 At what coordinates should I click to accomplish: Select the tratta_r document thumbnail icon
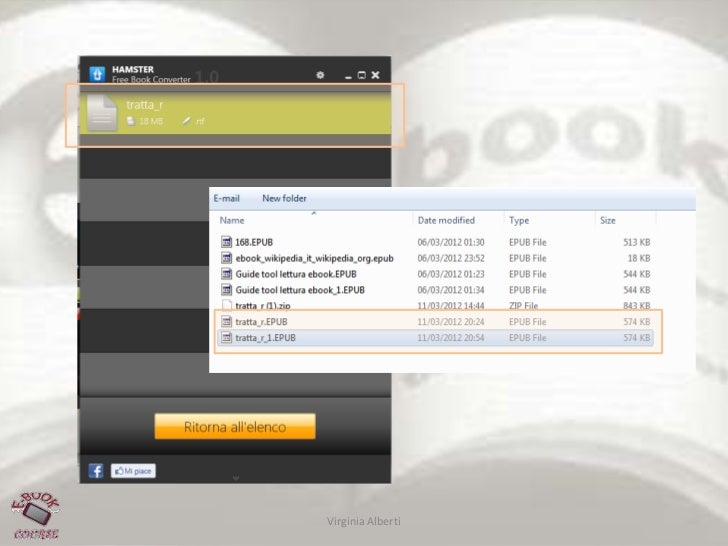pyautogui.click(x=102, y=113)
